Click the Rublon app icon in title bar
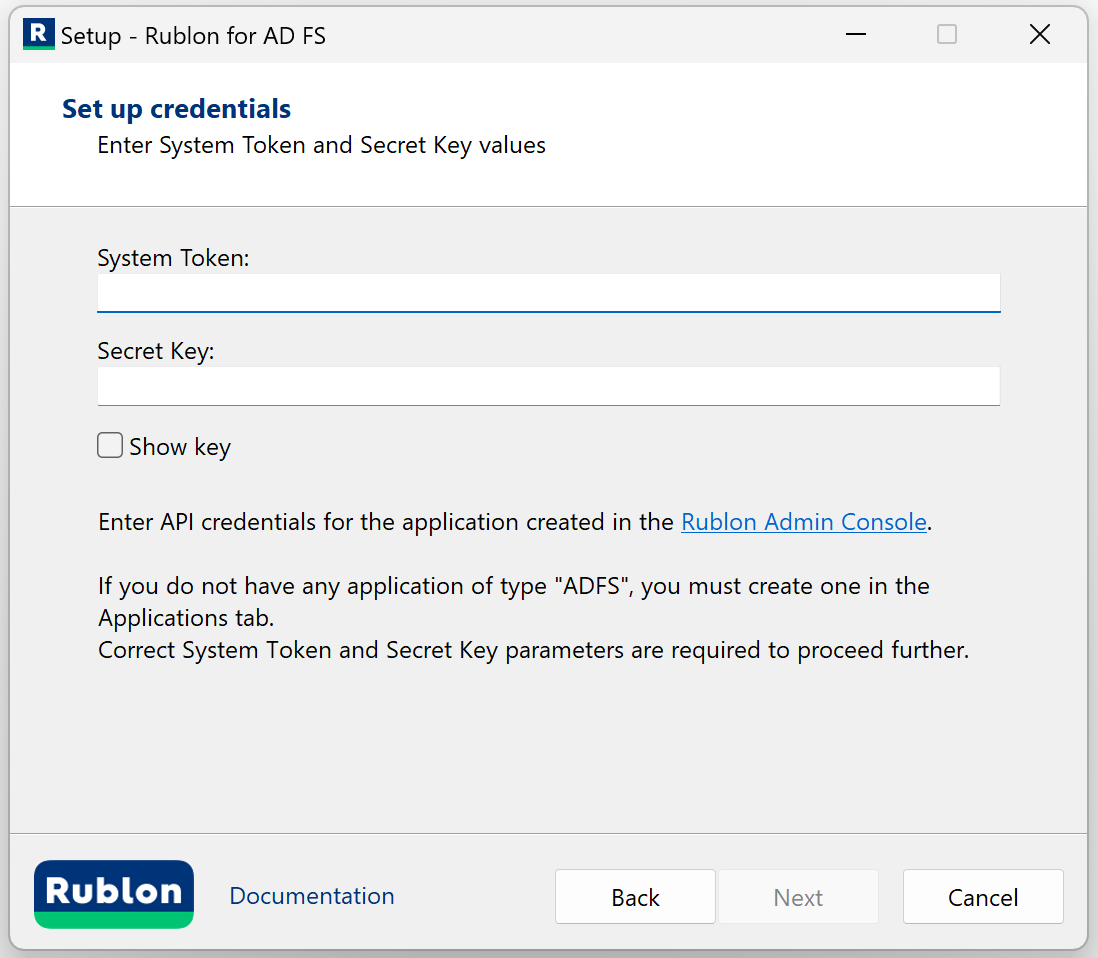Image resolution: width=1098 pixels, height=958 pixels. [x=38, y=34]
